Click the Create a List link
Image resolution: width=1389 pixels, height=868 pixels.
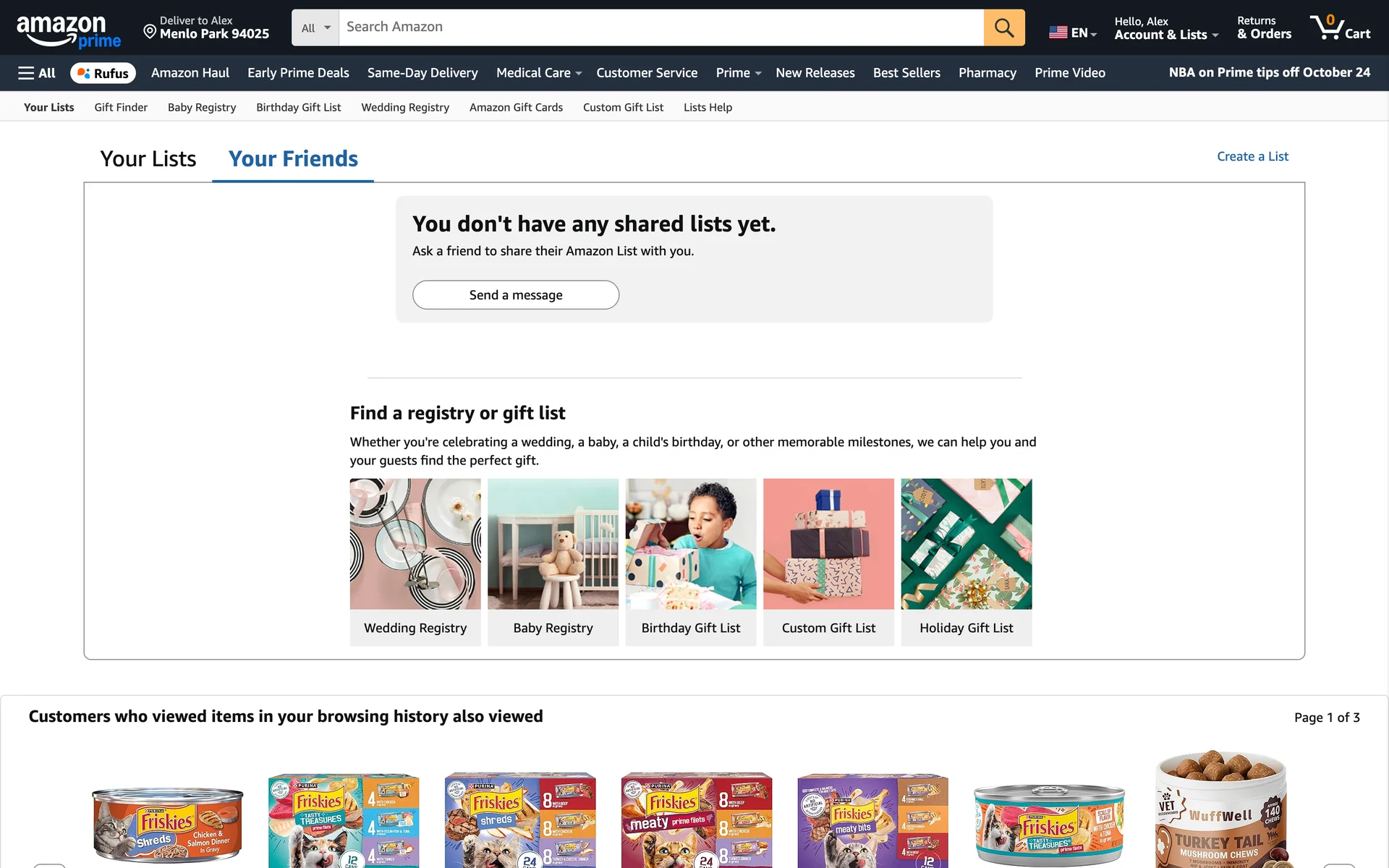[1252, 156]
